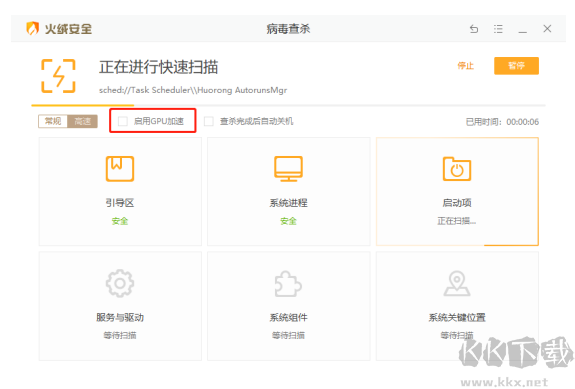Screen dimensions: 575x389
Task: Click the 引导区 boot sector icon
Action: point(120,168)
